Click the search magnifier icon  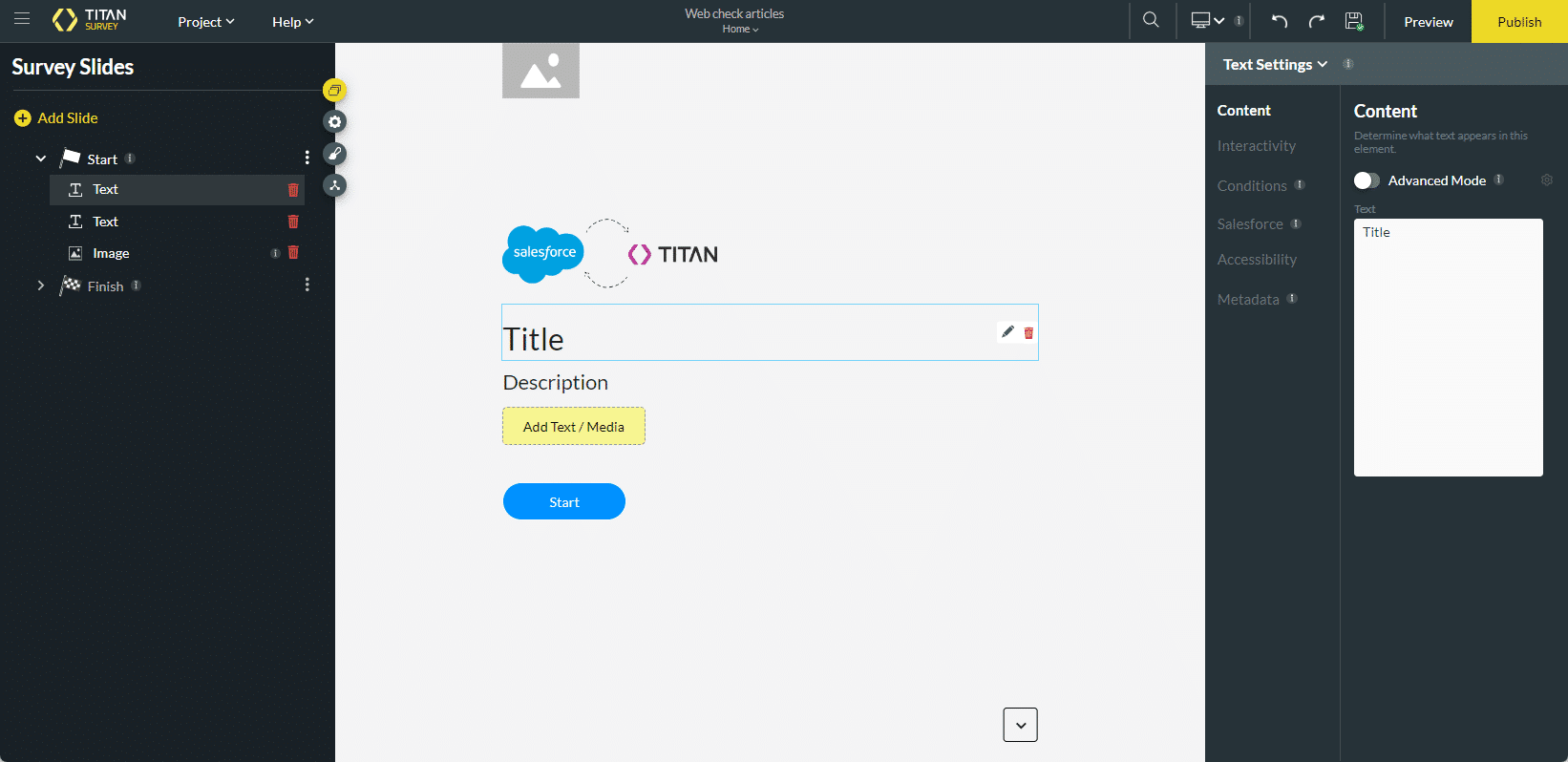coord(1151,20)
